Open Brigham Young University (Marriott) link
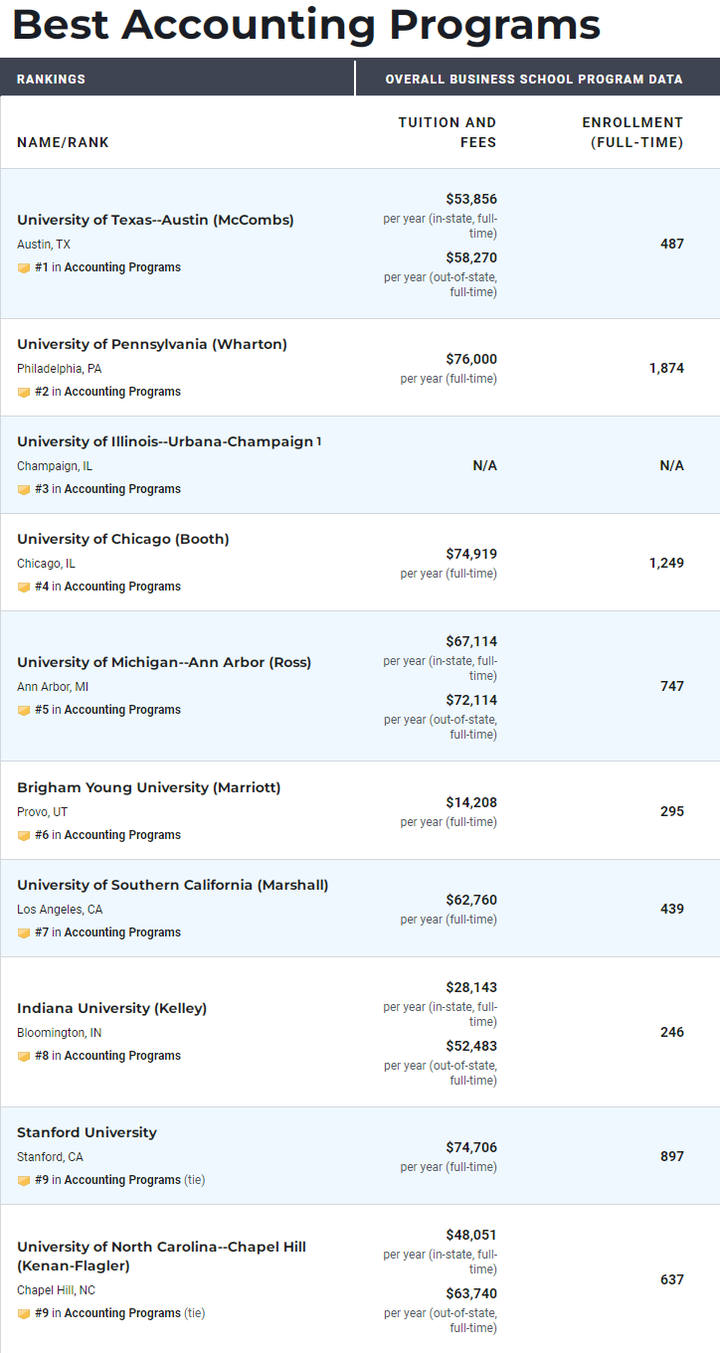 tap(149, 788)
